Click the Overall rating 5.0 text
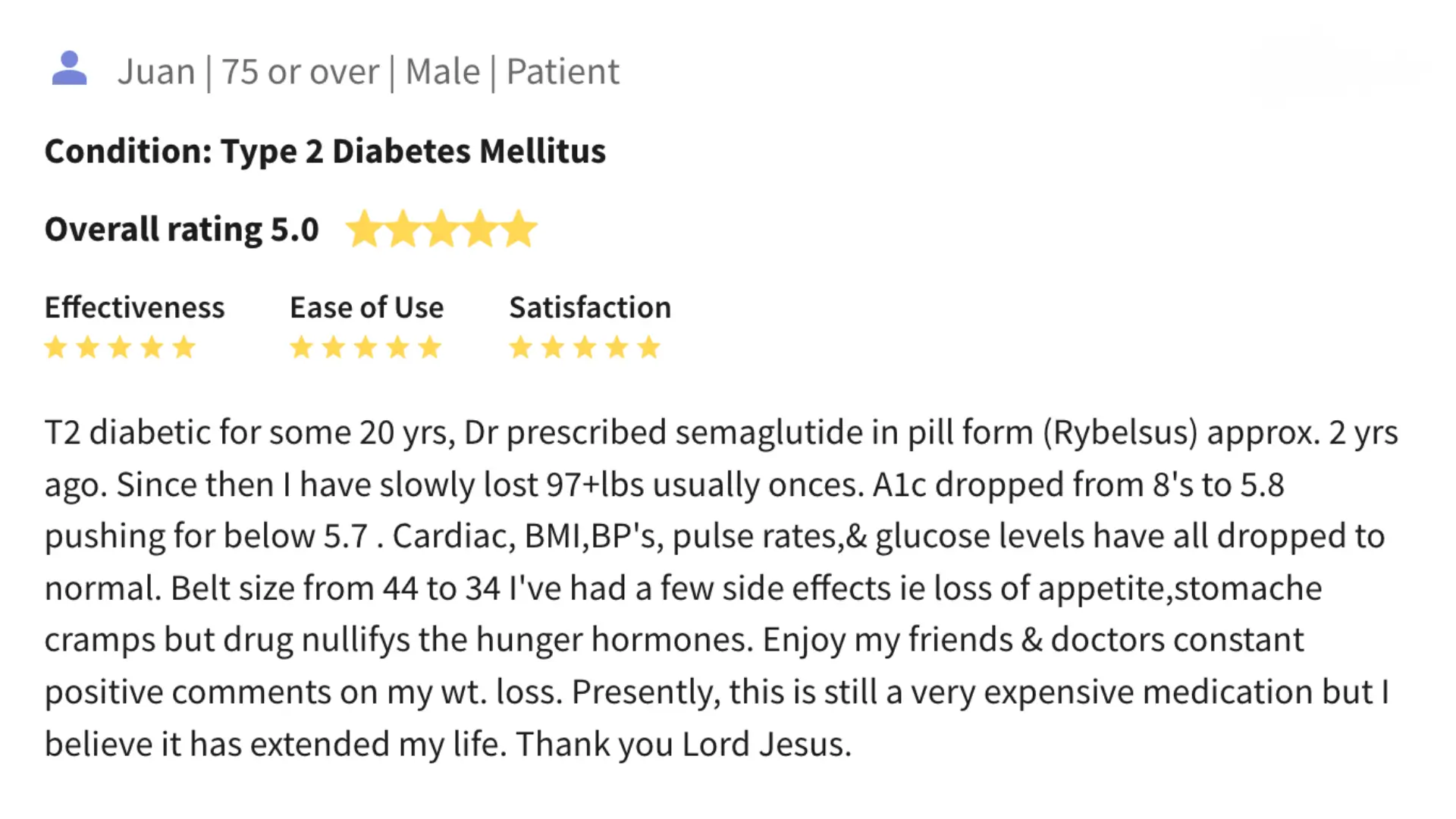The image size is (1456, 819). click(x=182, y=229)
